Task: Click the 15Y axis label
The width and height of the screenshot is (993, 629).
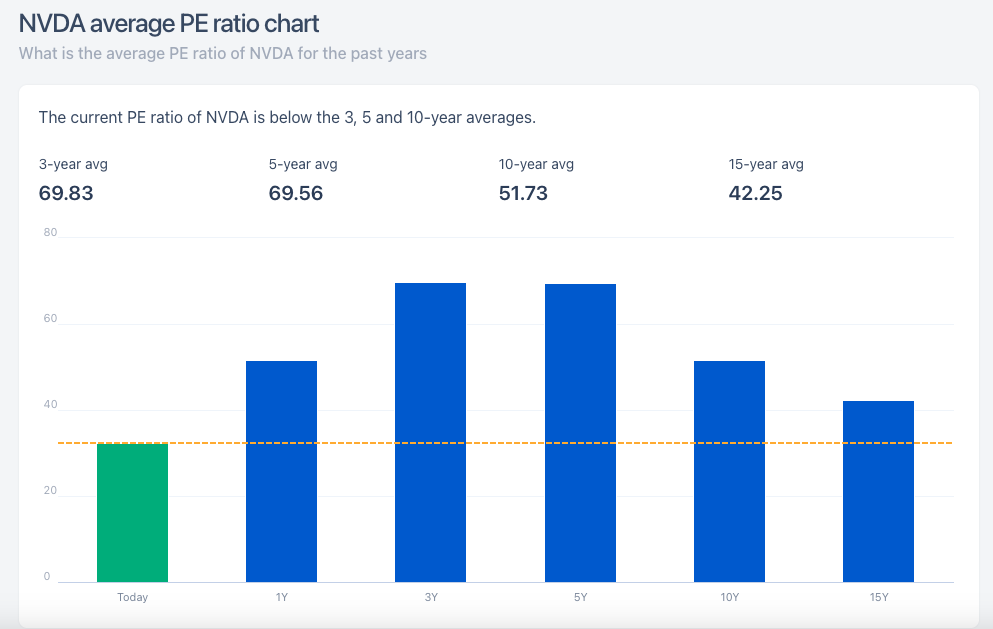Action: click(x=879, y=597)
